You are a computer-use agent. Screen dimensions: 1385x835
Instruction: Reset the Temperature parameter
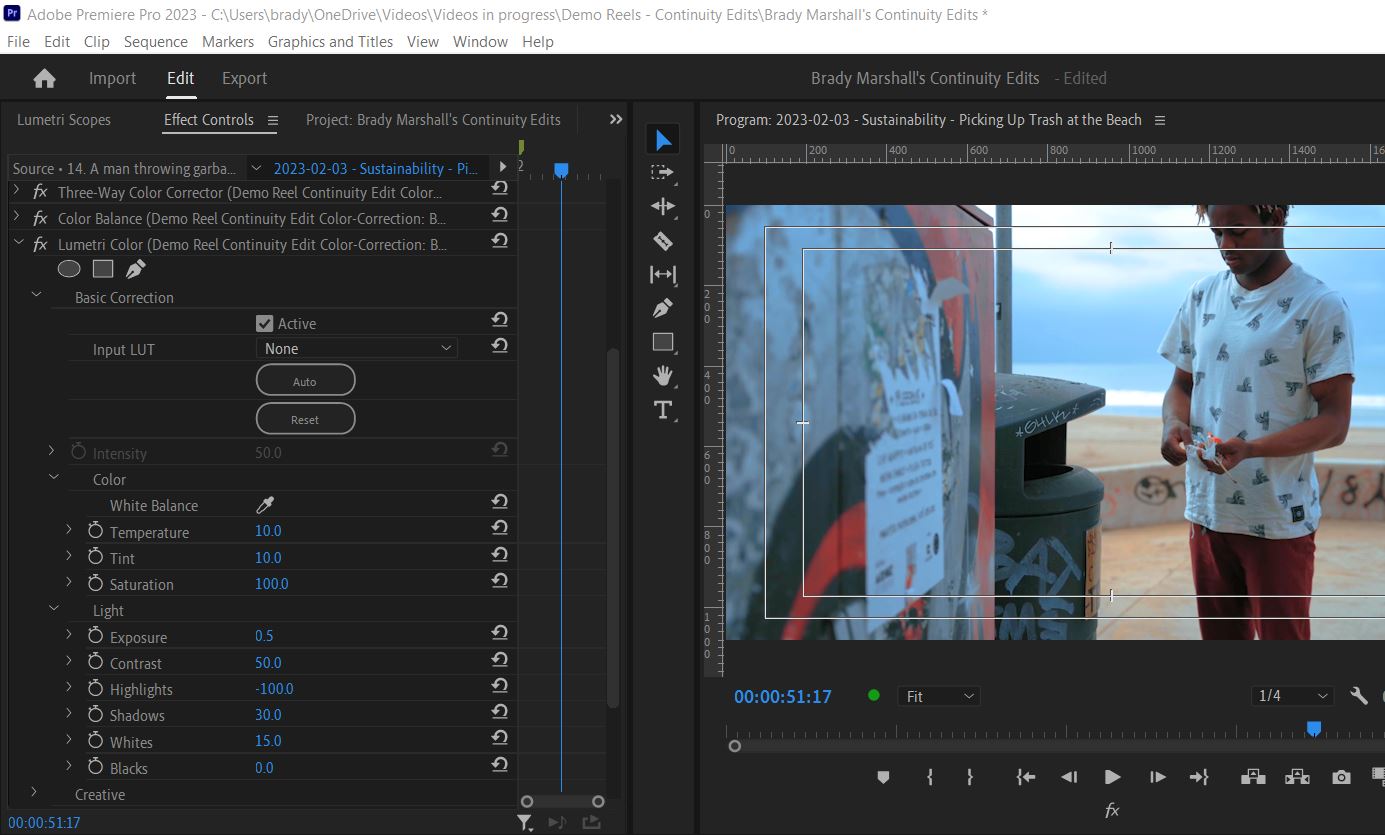point(500,529)
